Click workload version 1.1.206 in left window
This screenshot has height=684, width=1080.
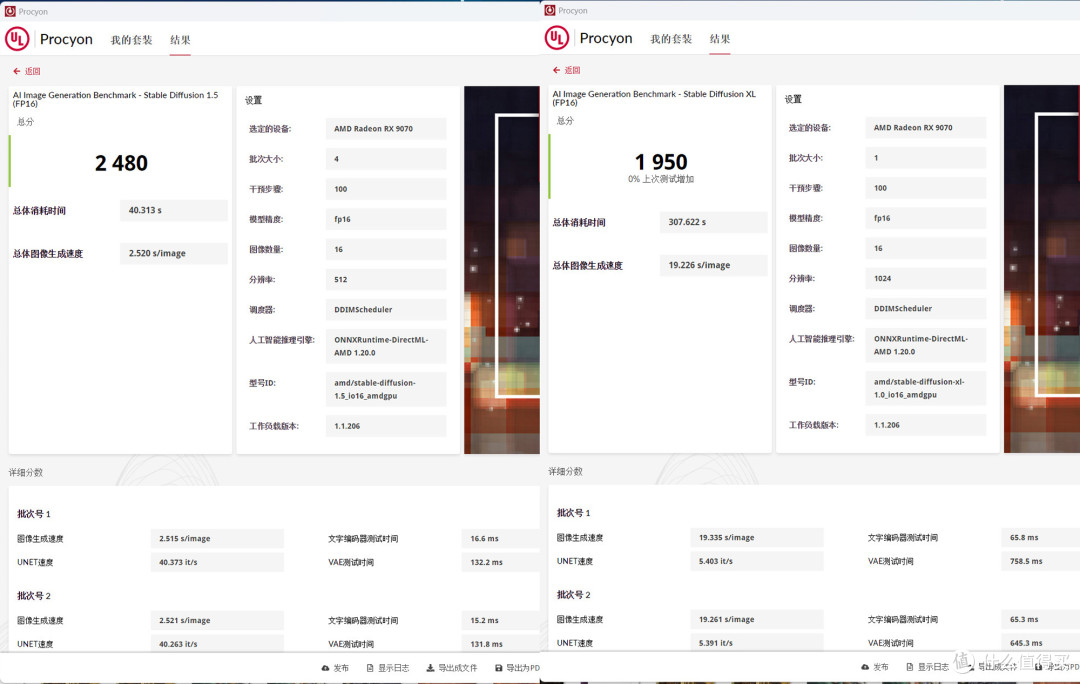click(x=386, y=426)
